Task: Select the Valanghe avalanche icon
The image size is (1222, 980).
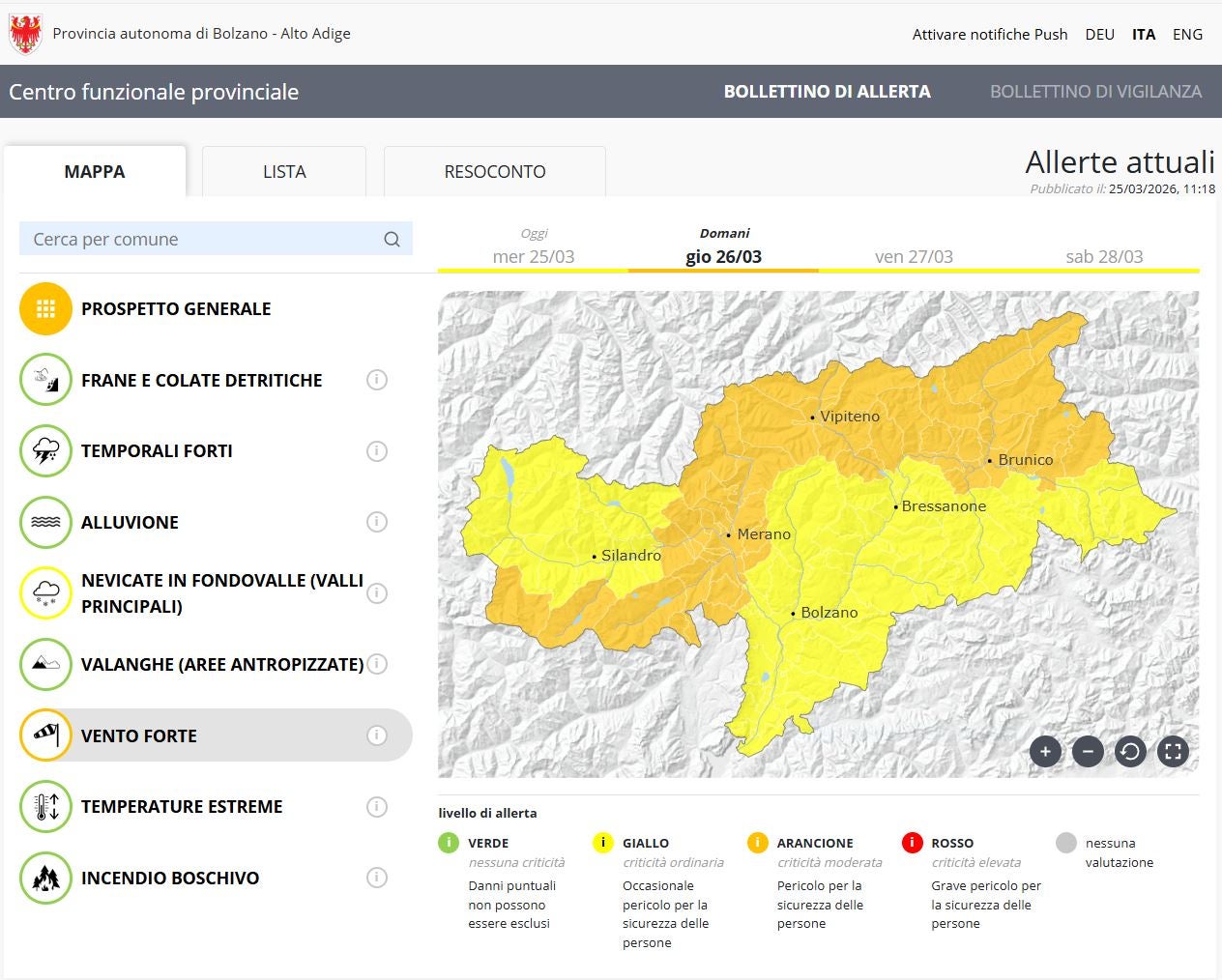Action: 45,665
